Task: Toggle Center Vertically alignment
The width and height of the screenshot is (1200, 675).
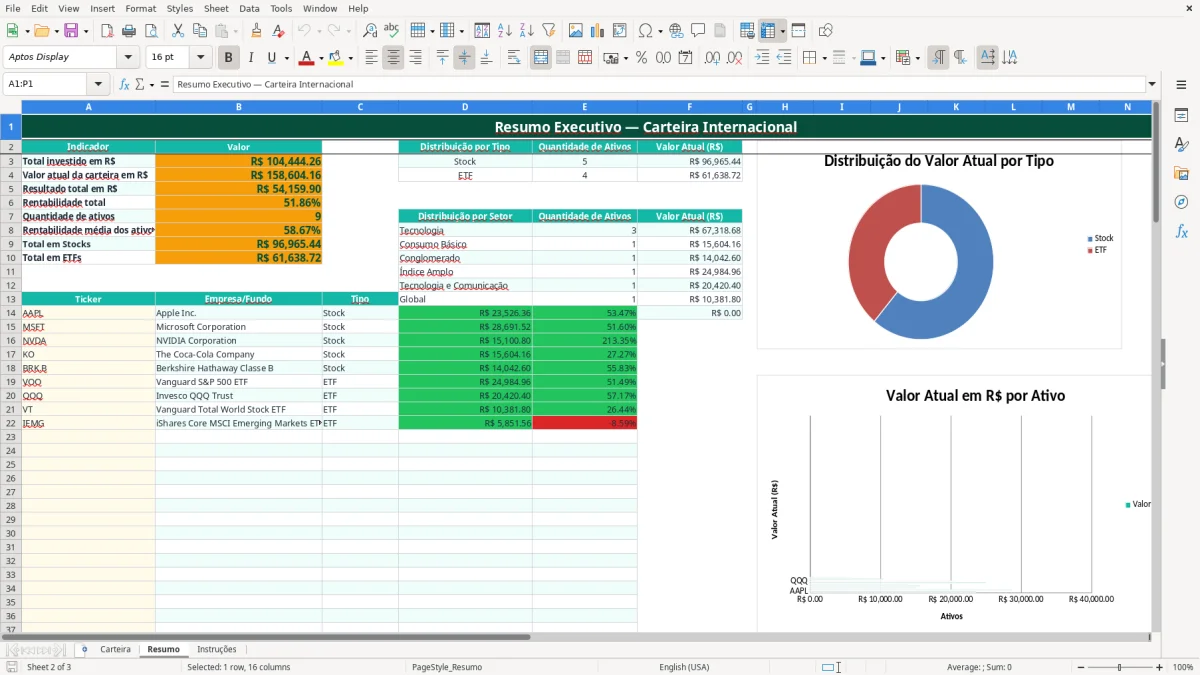Action: coord(464,58)
